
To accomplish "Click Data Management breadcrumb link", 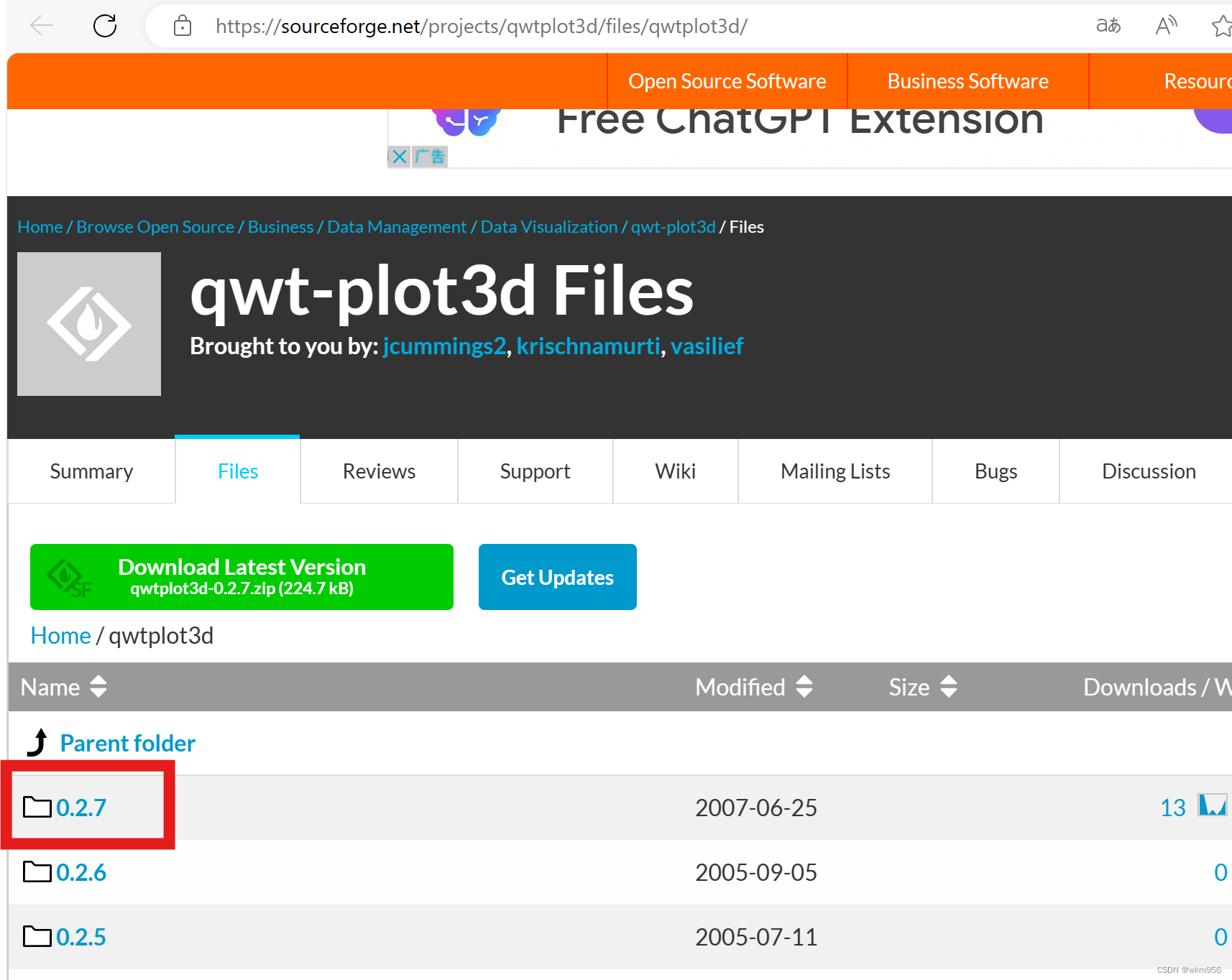I will pyautogui.click(x=397, y=227).
